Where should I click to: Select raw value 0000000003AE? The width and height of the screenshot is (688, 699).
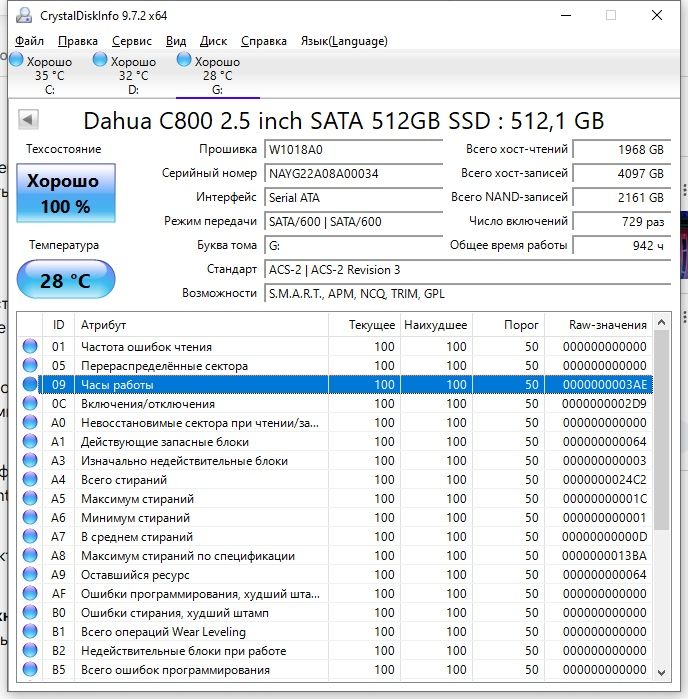pyautogui.click(x=604, y=385)
